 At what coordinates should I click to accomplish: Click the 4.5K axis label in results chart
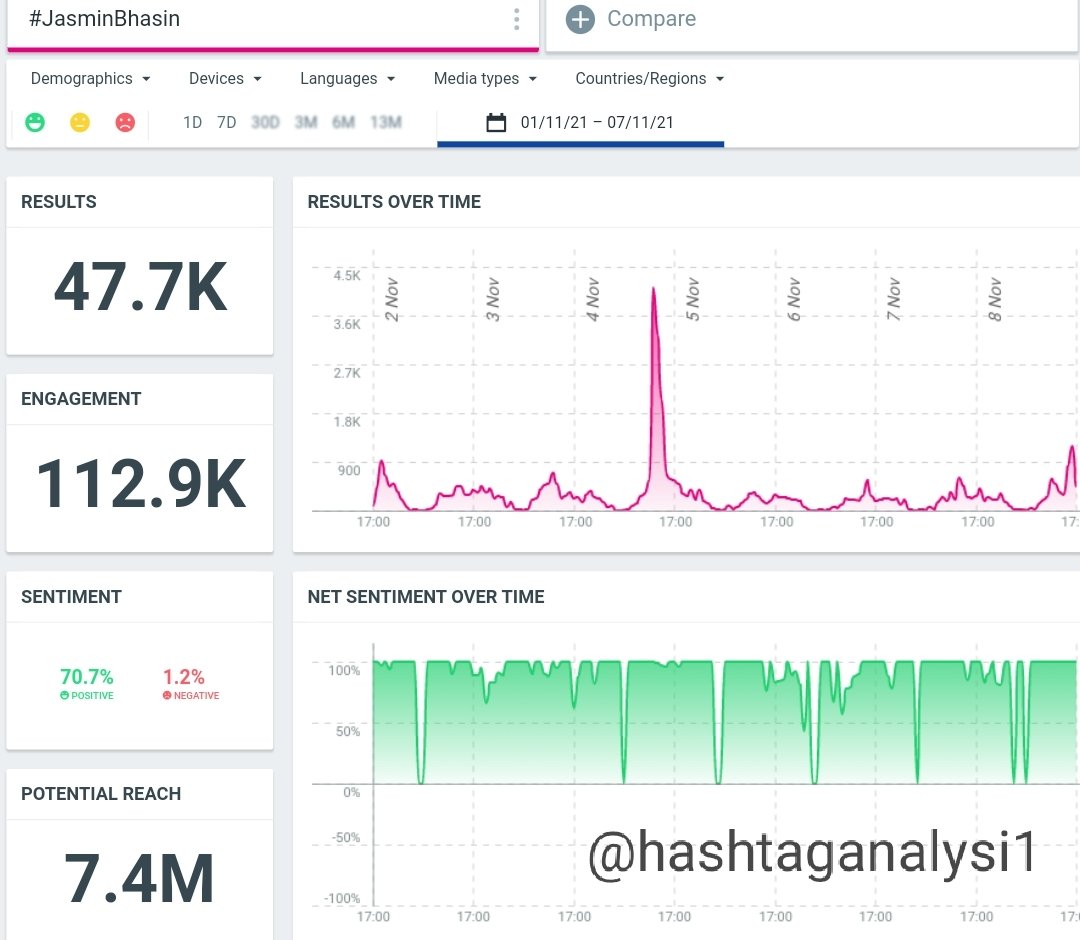coord(347,275)
